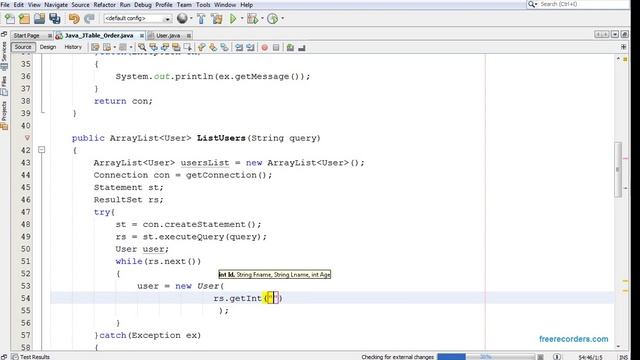Click the Maximize editor window button
This screenshot has width=640, height=360.
pos(624,35)
